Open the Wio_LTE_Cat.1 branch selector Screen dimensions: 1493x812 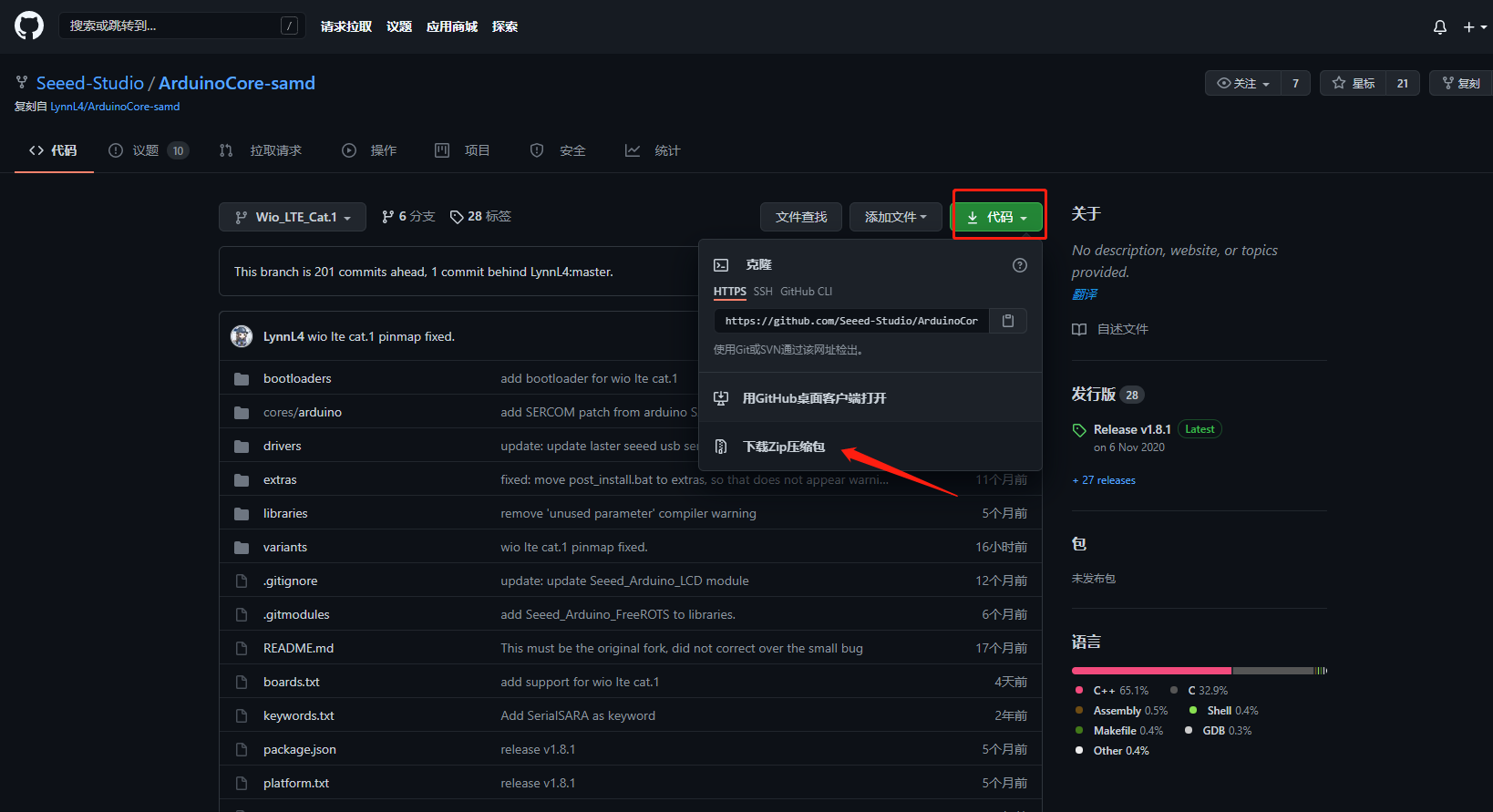point(293,217)
